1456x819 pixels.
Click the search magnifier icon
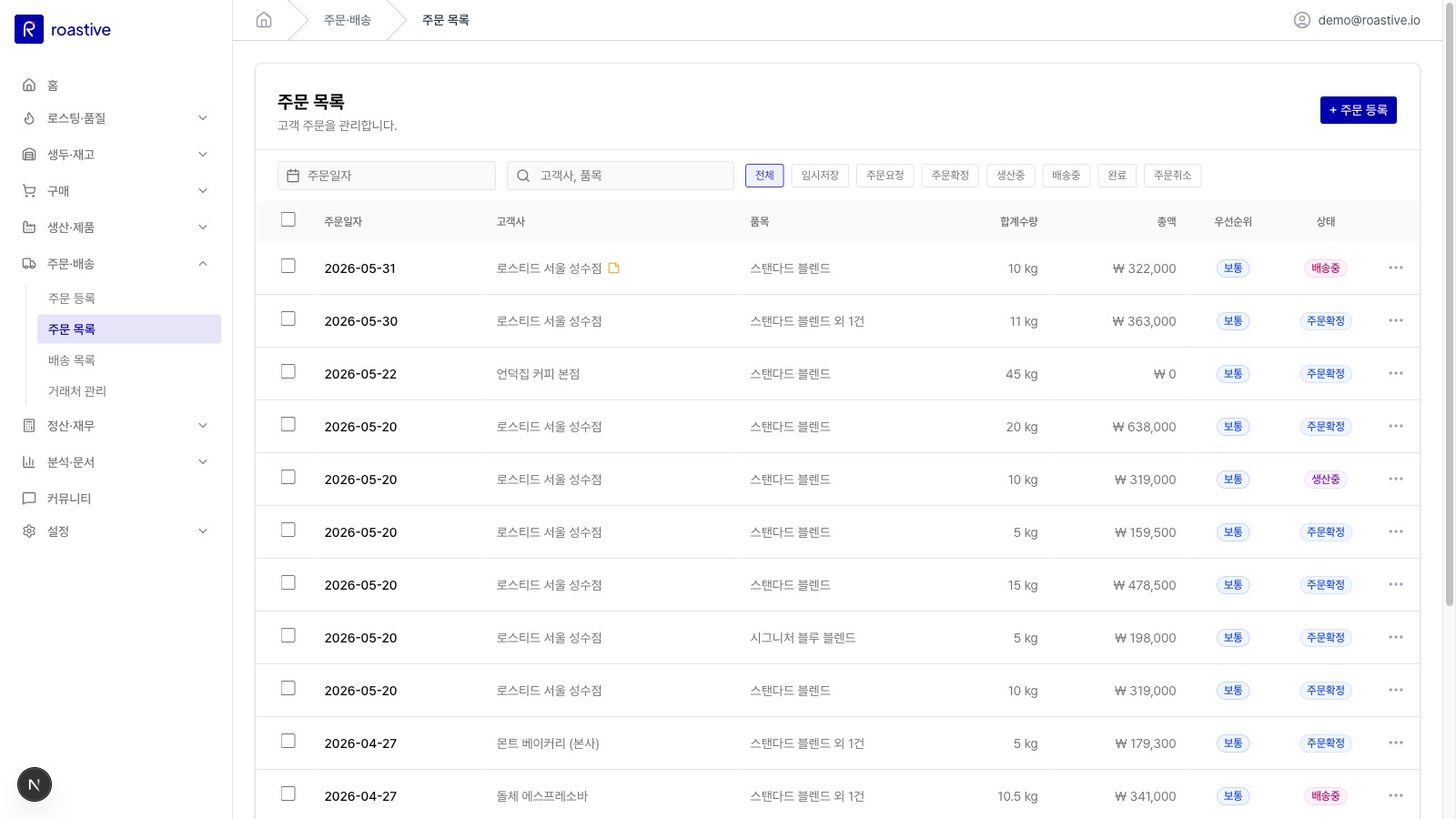click(523, 176)
